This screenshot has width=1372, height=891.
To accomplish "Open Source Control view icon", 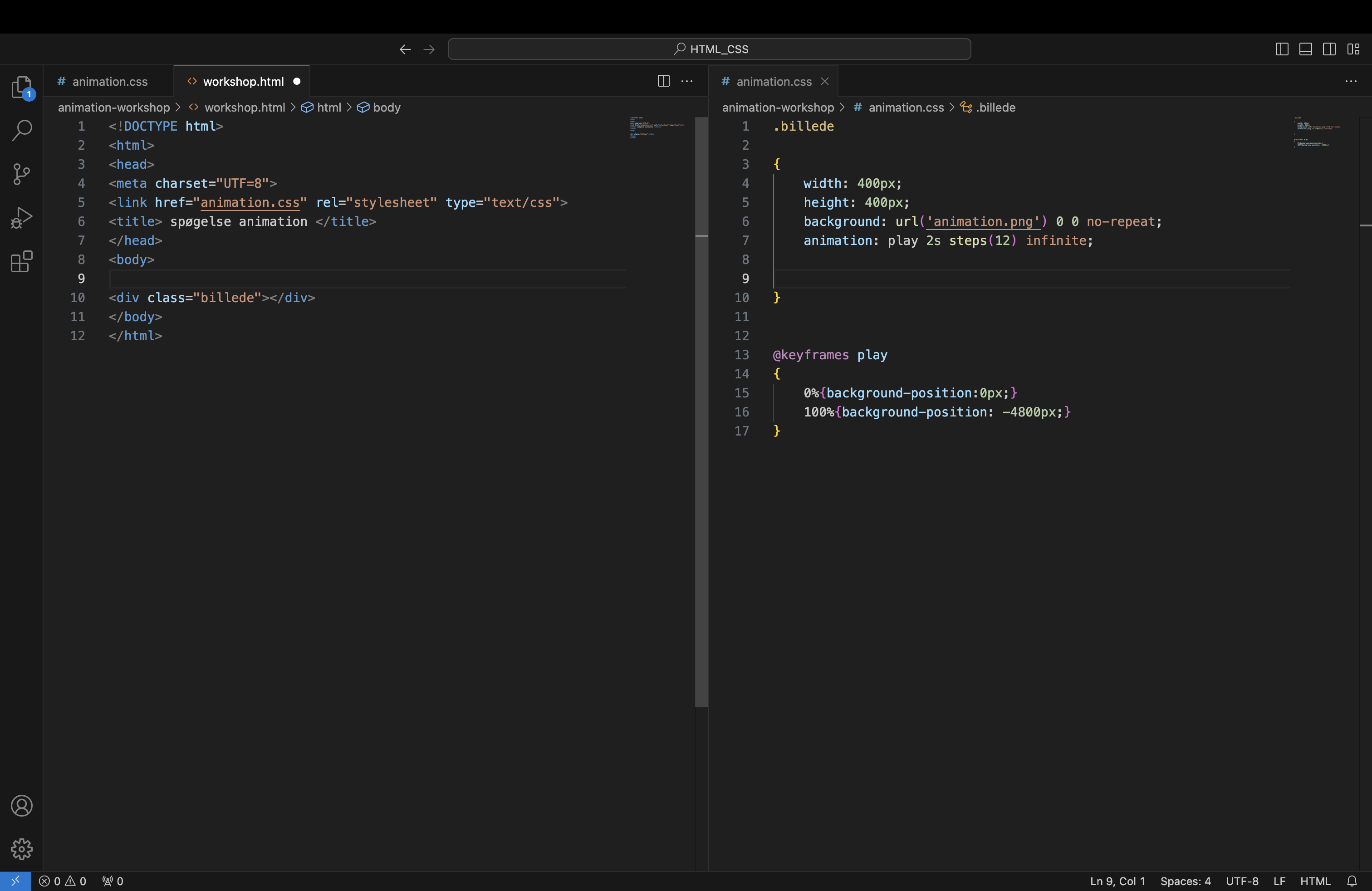I will pyautogui.click(x=22, y=174).
